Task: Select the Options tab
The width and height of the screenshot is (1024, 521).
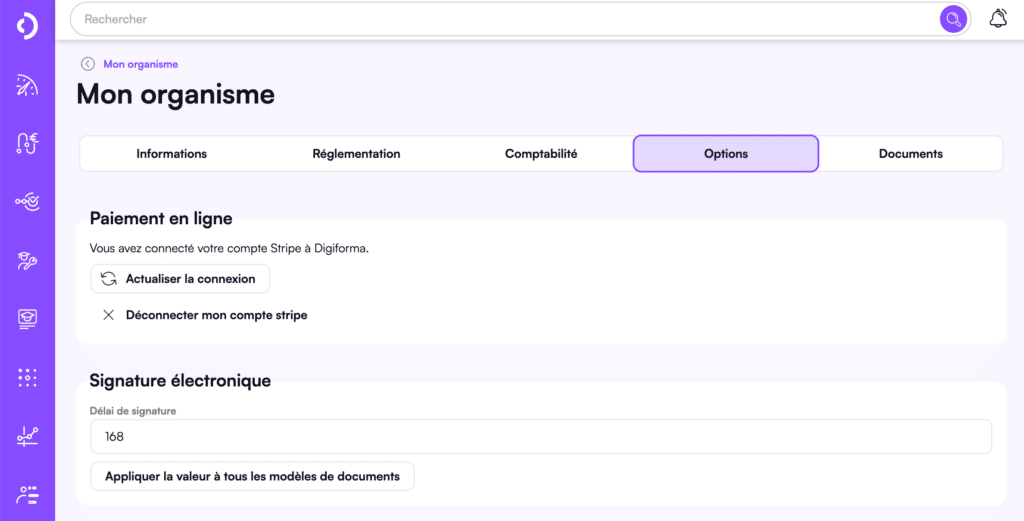Action: coord(726,154)
